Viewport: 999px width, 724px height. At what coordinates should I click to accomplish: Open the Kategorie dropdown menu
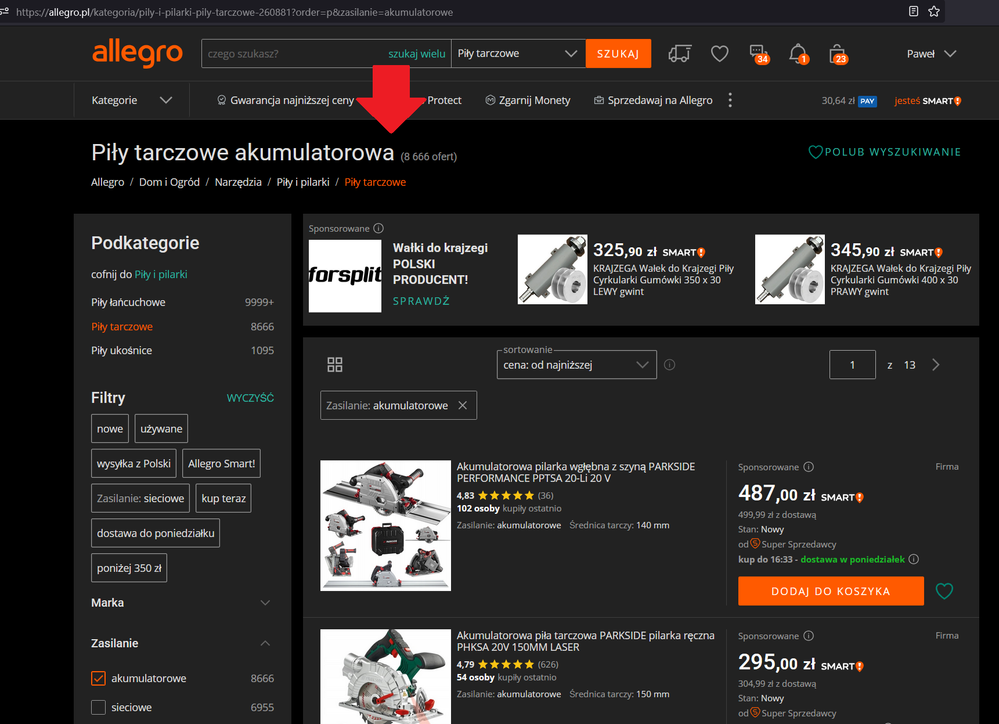(x=132, y=100)
